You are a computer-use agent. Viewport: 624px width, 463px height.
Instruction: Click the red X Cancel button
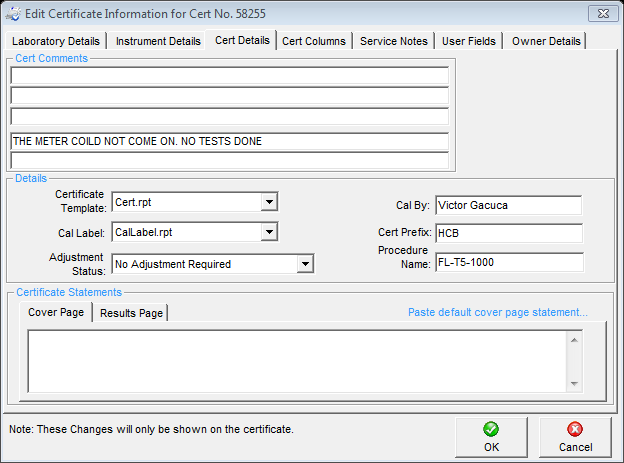tap(575, 437)
